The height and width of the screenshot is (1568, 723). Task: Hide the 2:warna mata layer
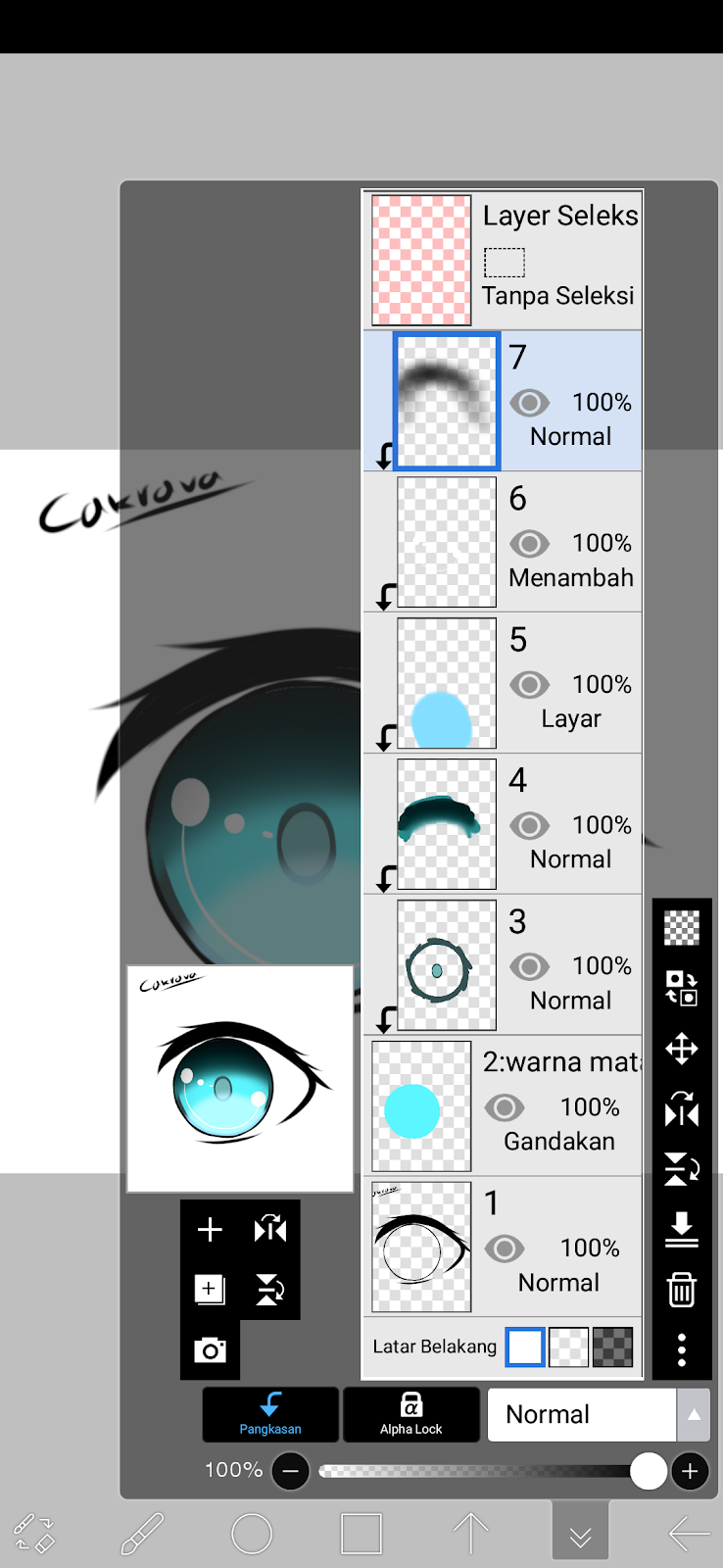pos(505,1108)
